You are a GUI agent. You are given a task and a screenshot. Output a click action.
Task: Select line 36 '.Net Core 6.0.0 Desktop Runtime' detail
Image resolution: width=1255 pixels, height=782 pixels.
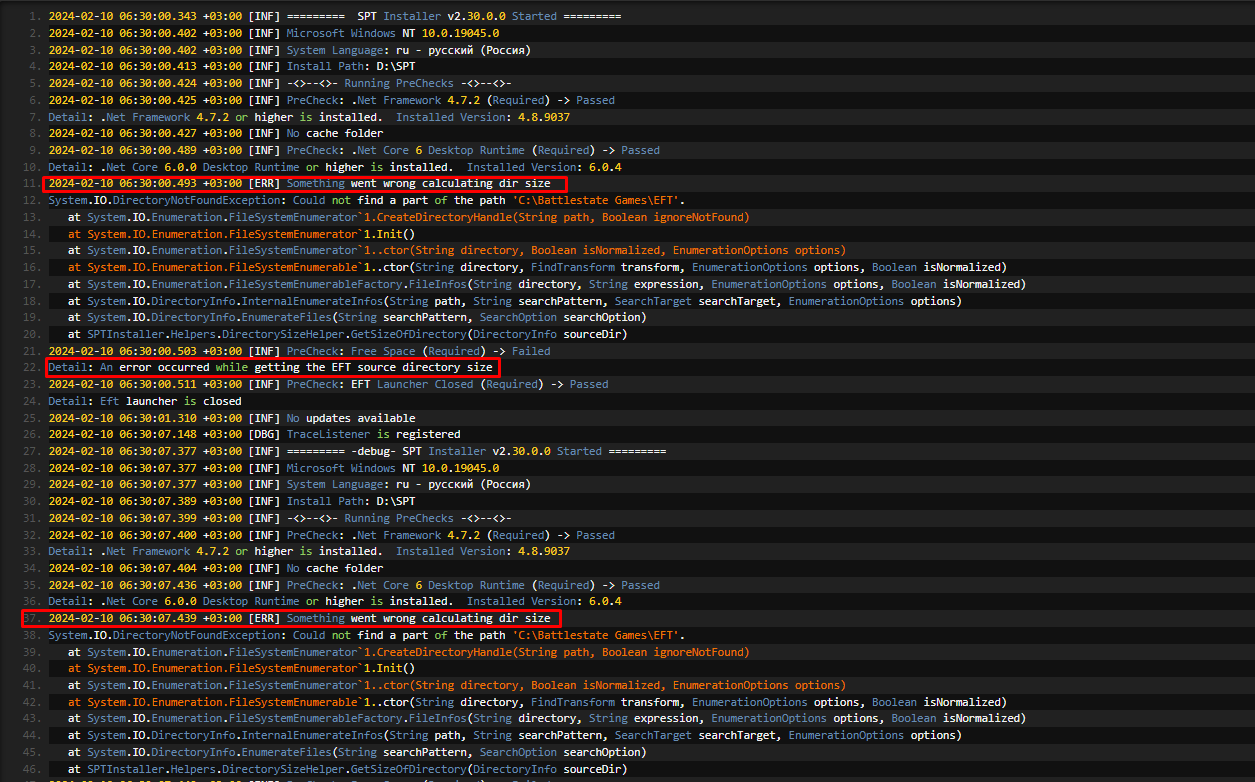point(335,601)
